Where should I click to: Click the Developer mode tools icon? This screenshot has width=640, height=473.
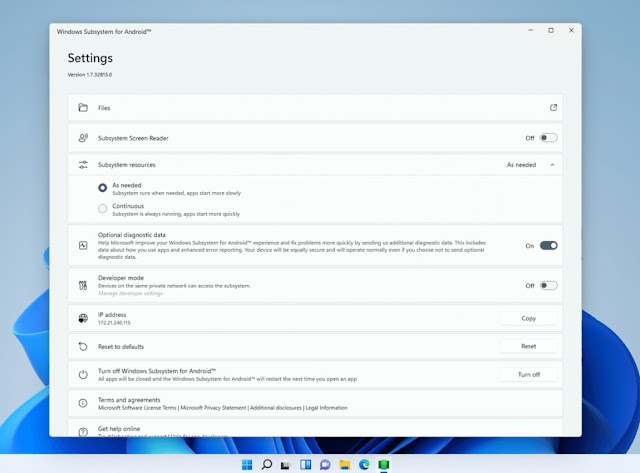(83, 285)
